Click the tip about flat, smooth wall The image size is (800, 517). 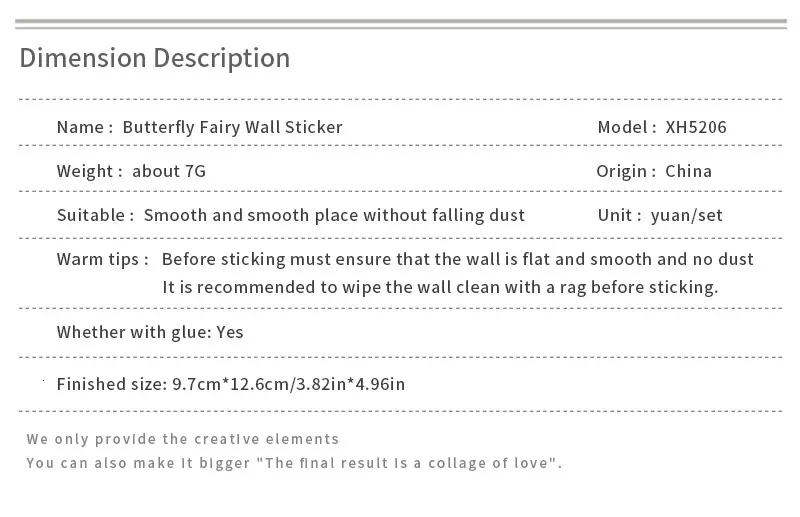(457, 260)
